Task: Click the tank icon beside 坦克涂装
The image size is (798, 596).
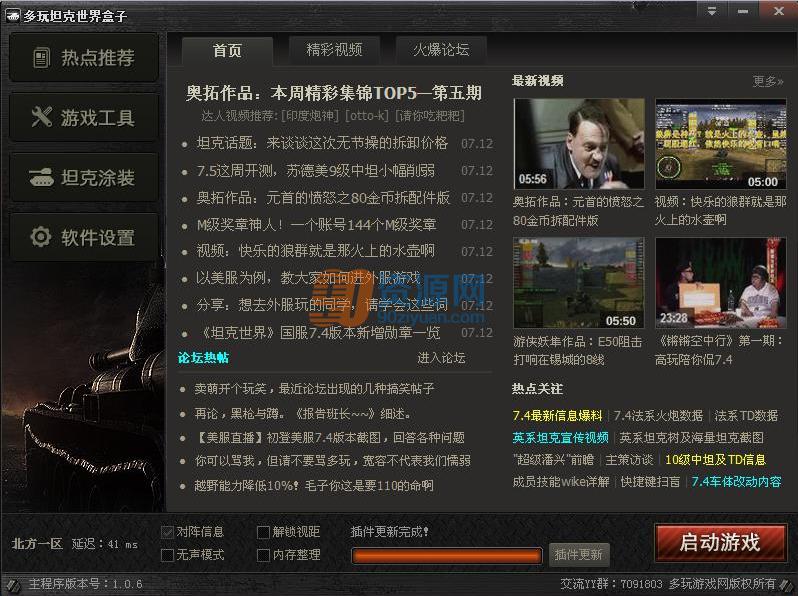Action: 42,177
